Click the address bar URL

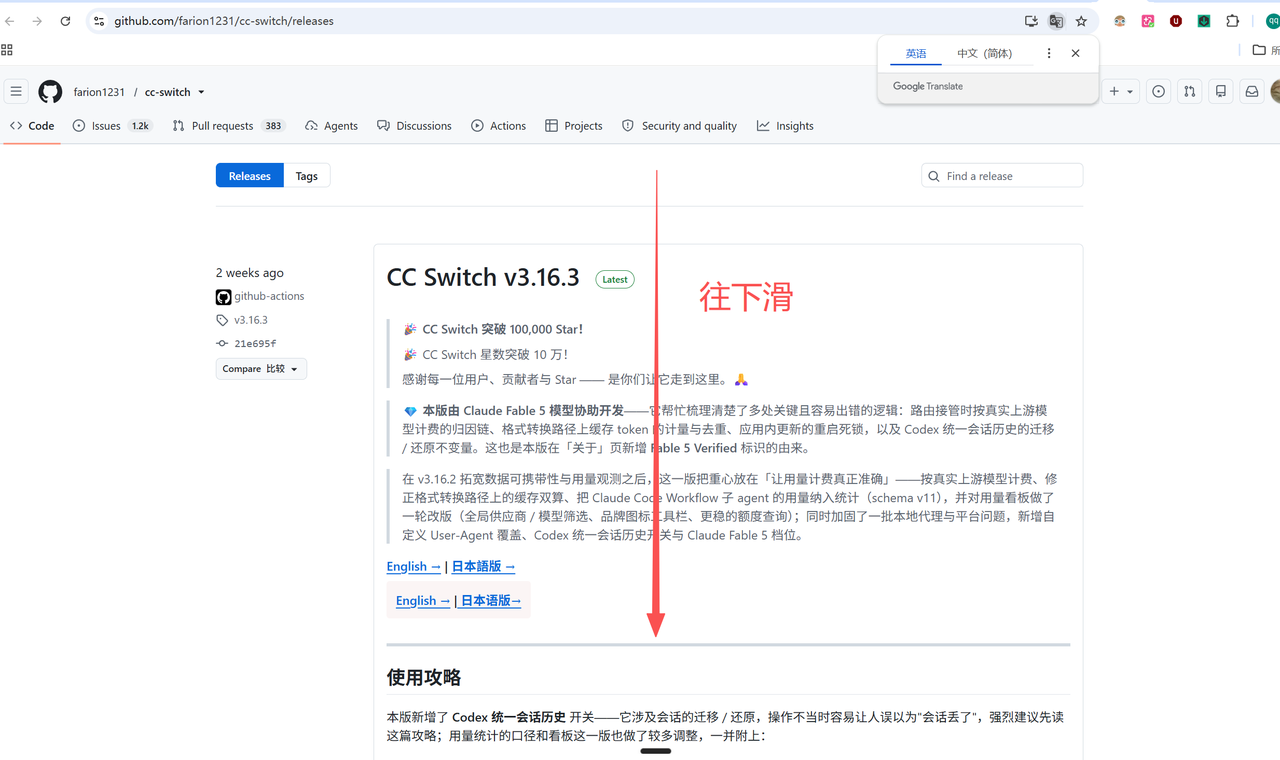click(x=224, y=21)
